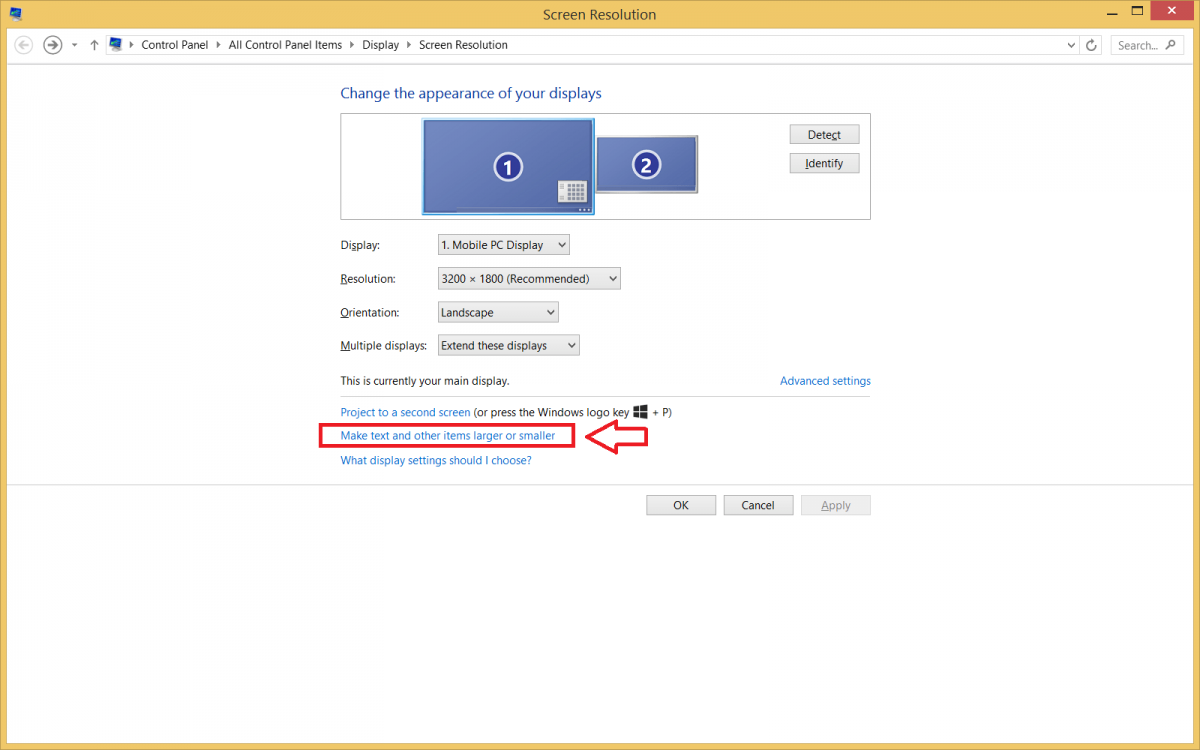The width and height of the screenshot is (1200, 750).
Task: Click the arrow after Display breadcrumb
Action: 409,45
